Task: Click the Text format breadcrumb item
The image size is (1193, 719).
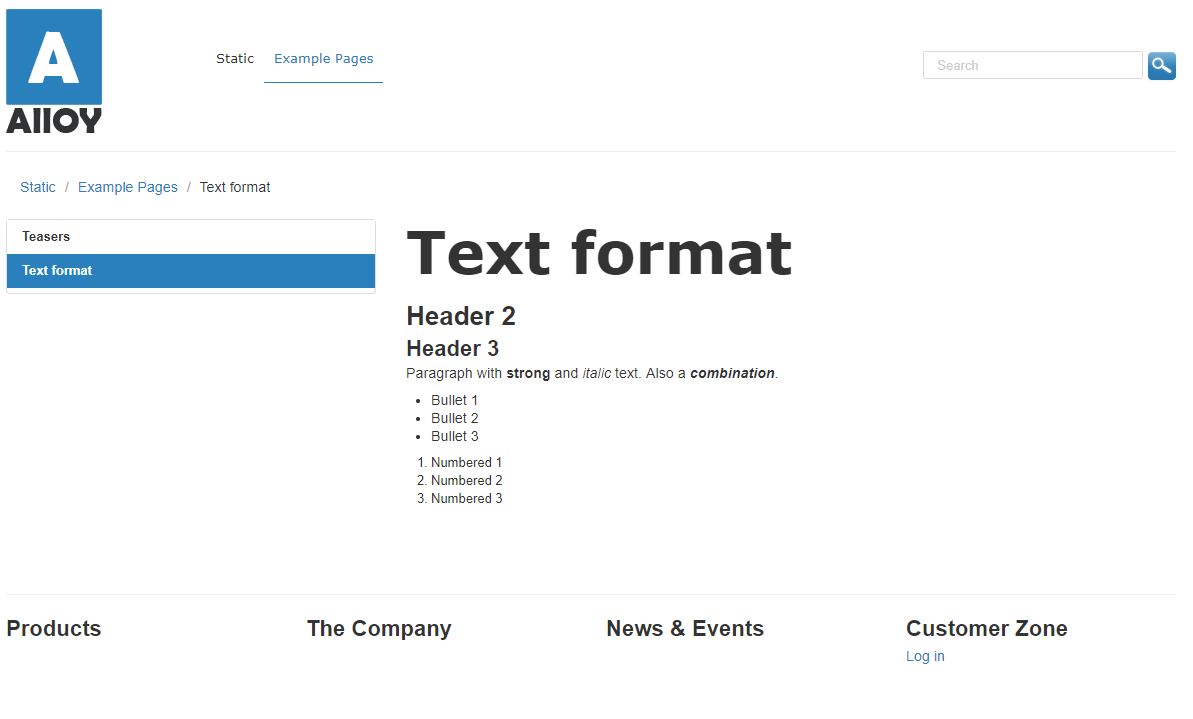Action: point(235,188)
